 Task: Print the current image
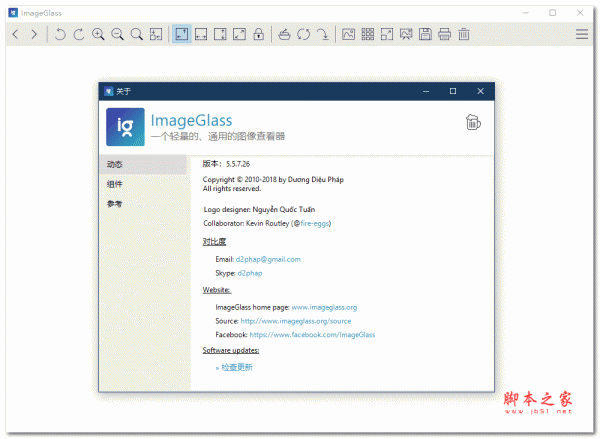click(444, 34)
